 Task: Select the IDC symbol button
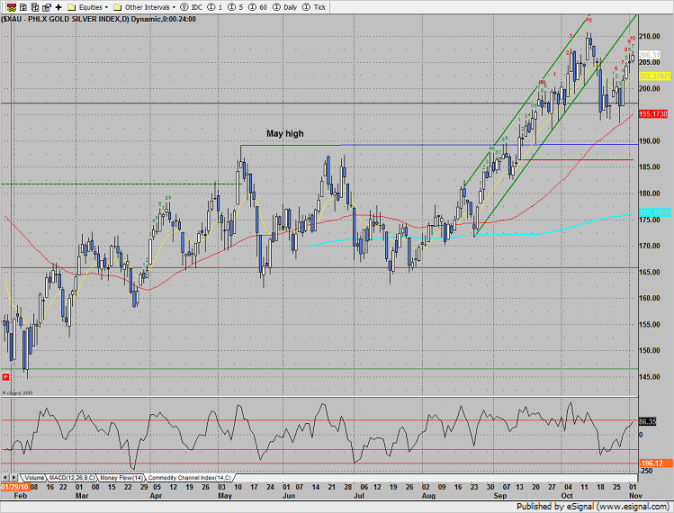click(191, 7)
